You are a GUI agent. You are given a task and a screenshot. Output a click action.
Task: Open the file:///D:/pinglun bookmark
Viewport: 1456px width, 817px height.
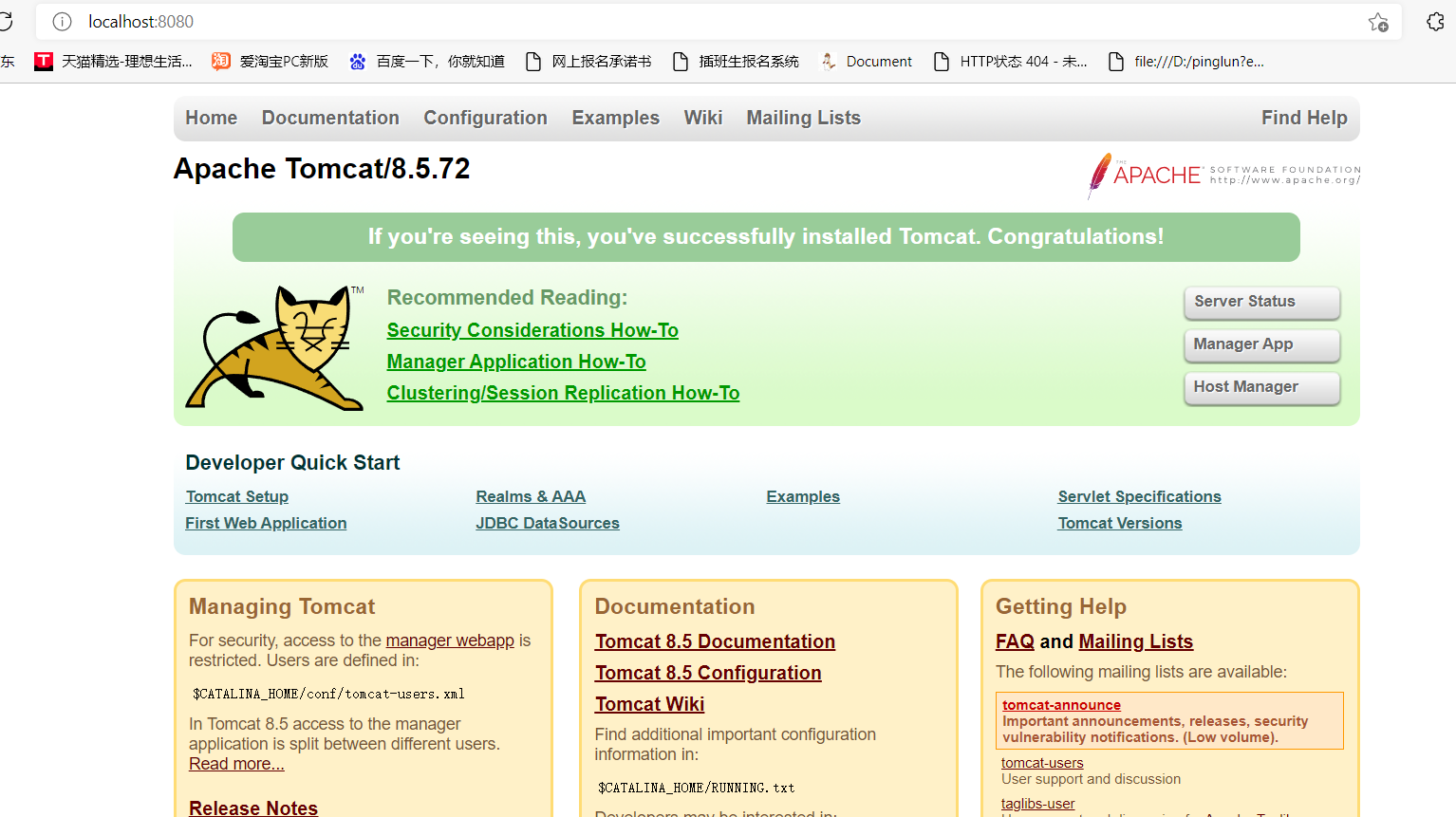click(1186, 62)
